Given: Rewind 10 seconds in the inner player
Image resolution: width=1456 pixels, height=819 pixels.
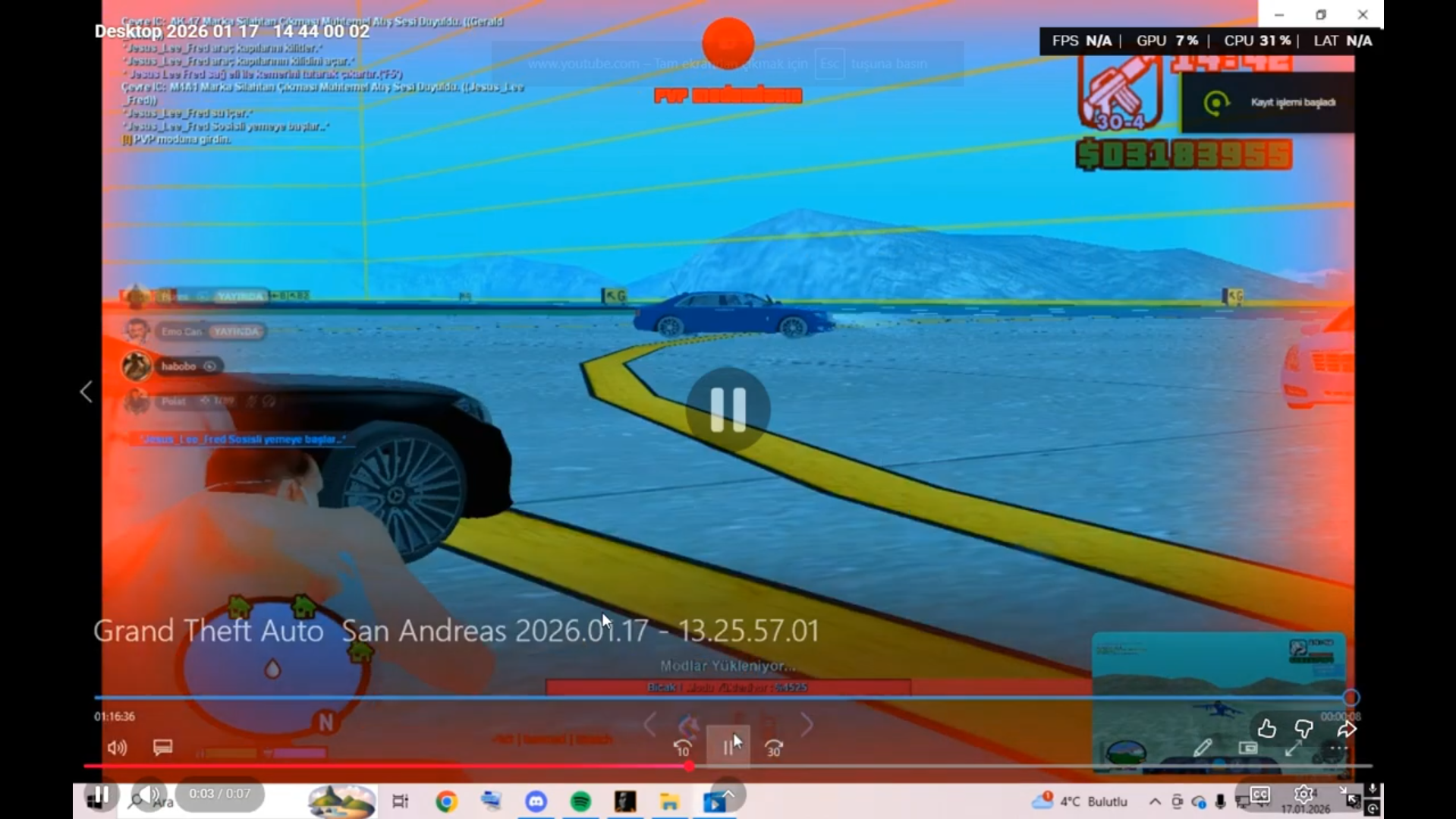Looking at the screenshot, I should click(x=682, y=748).
